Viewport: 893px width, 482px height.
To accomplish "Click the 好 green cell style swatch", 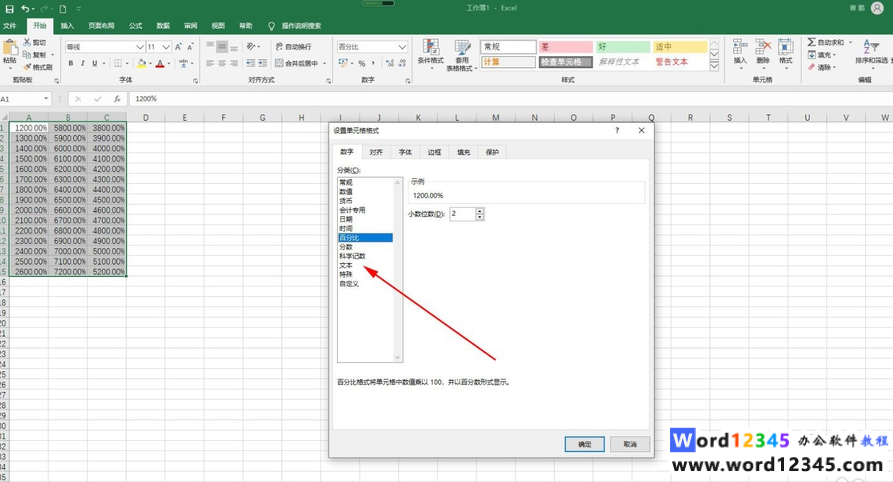I will [622, 47].
